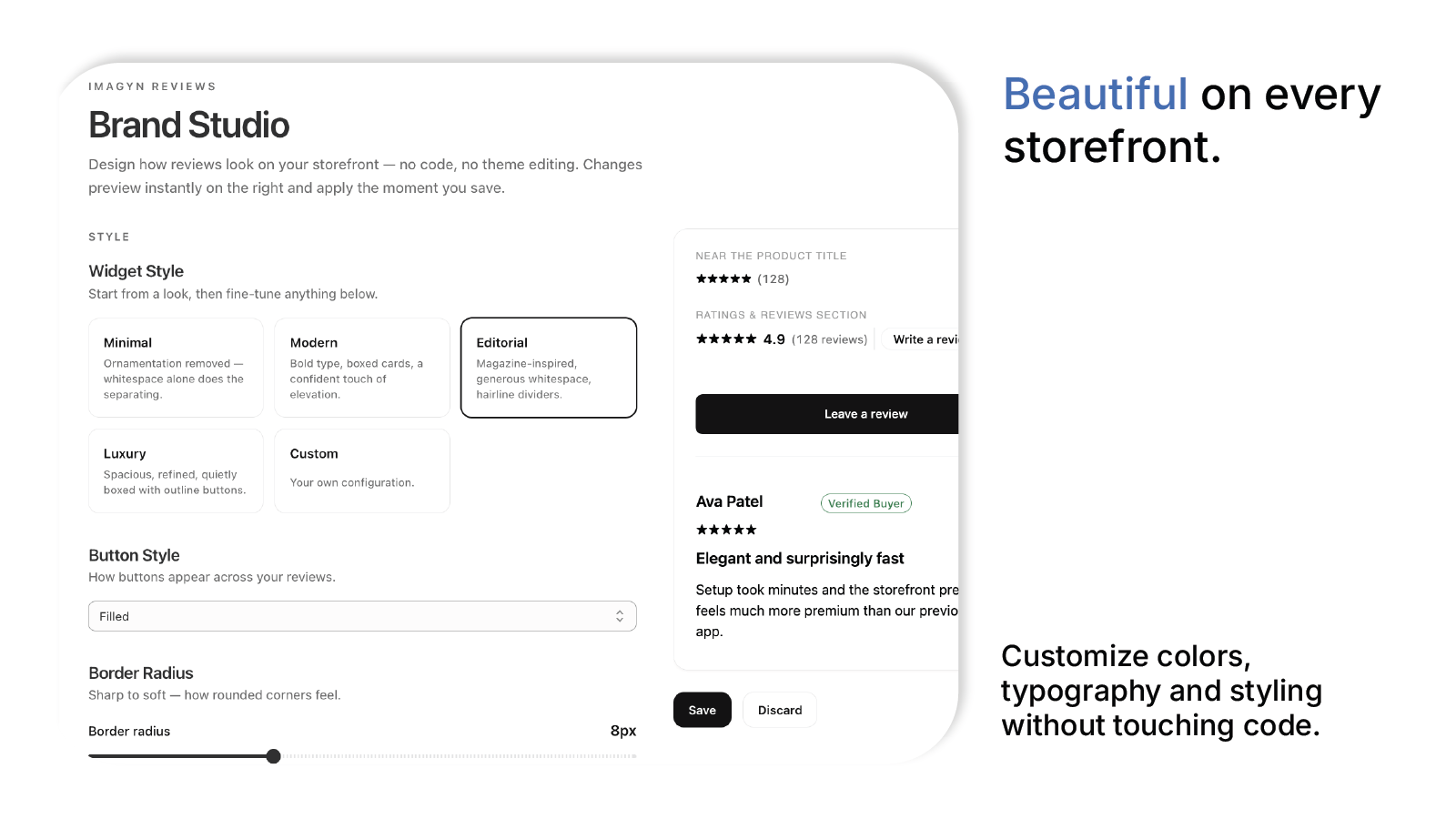1456x819 pixels.
Task: Select the Editorial widget style card
Action: pyautogui.click(x=549, y=368)
